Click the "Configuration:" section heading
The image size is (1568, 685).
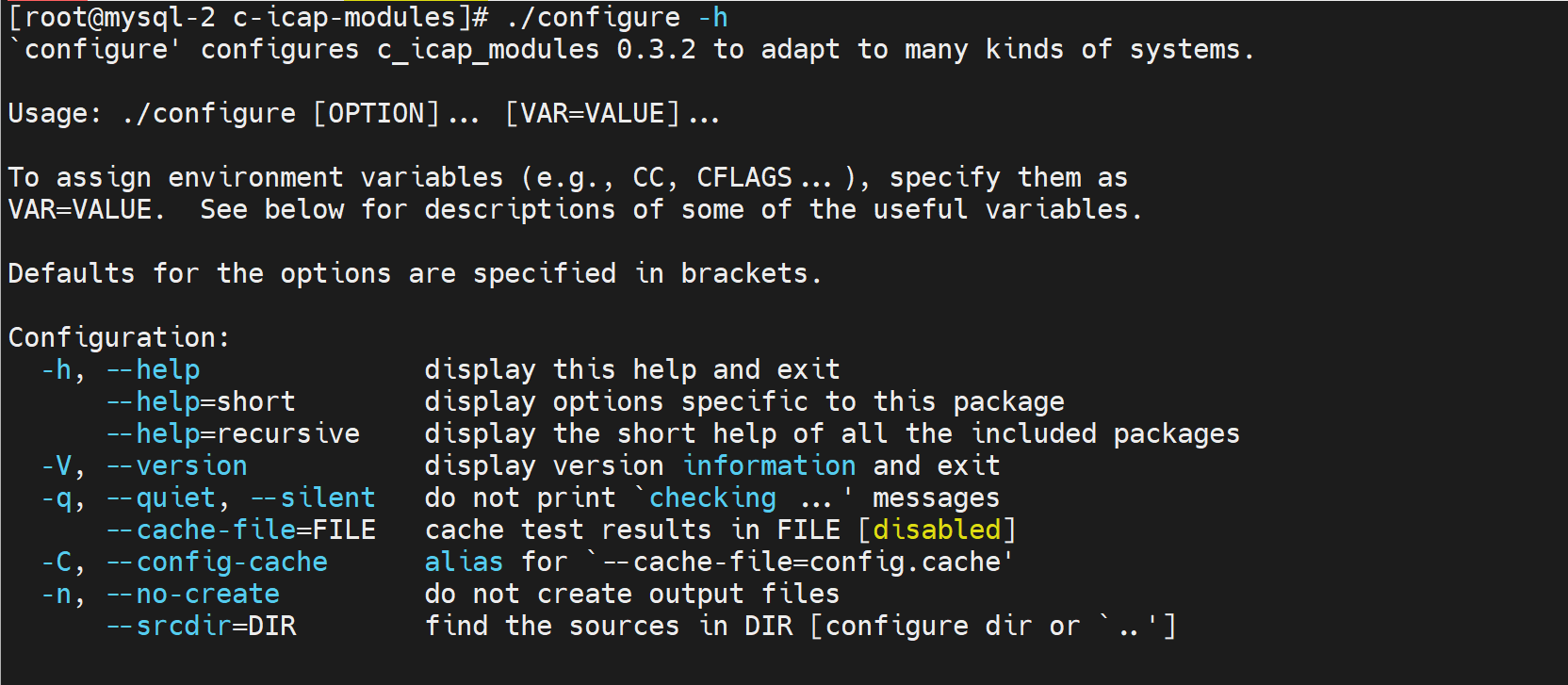[119, 337]
